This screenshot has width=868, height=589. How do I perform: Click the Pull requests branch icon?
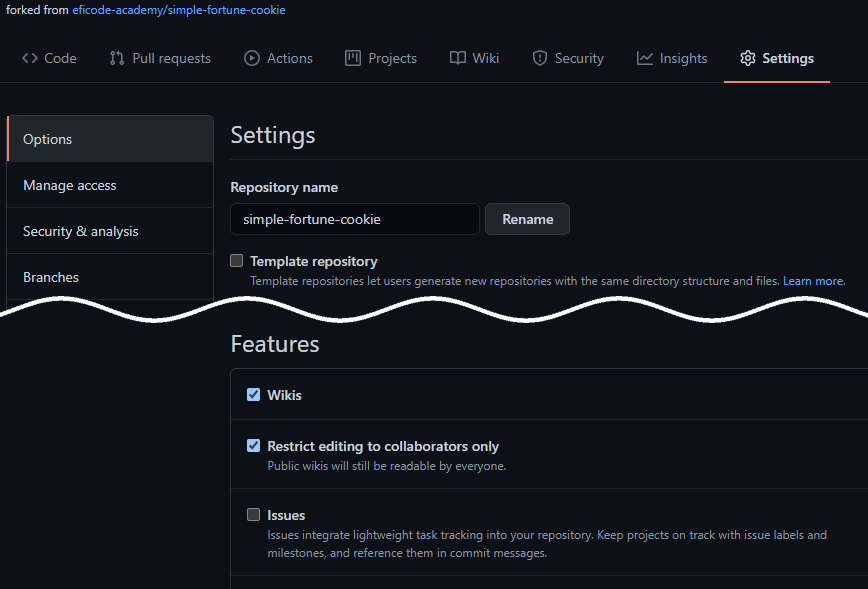117,58
